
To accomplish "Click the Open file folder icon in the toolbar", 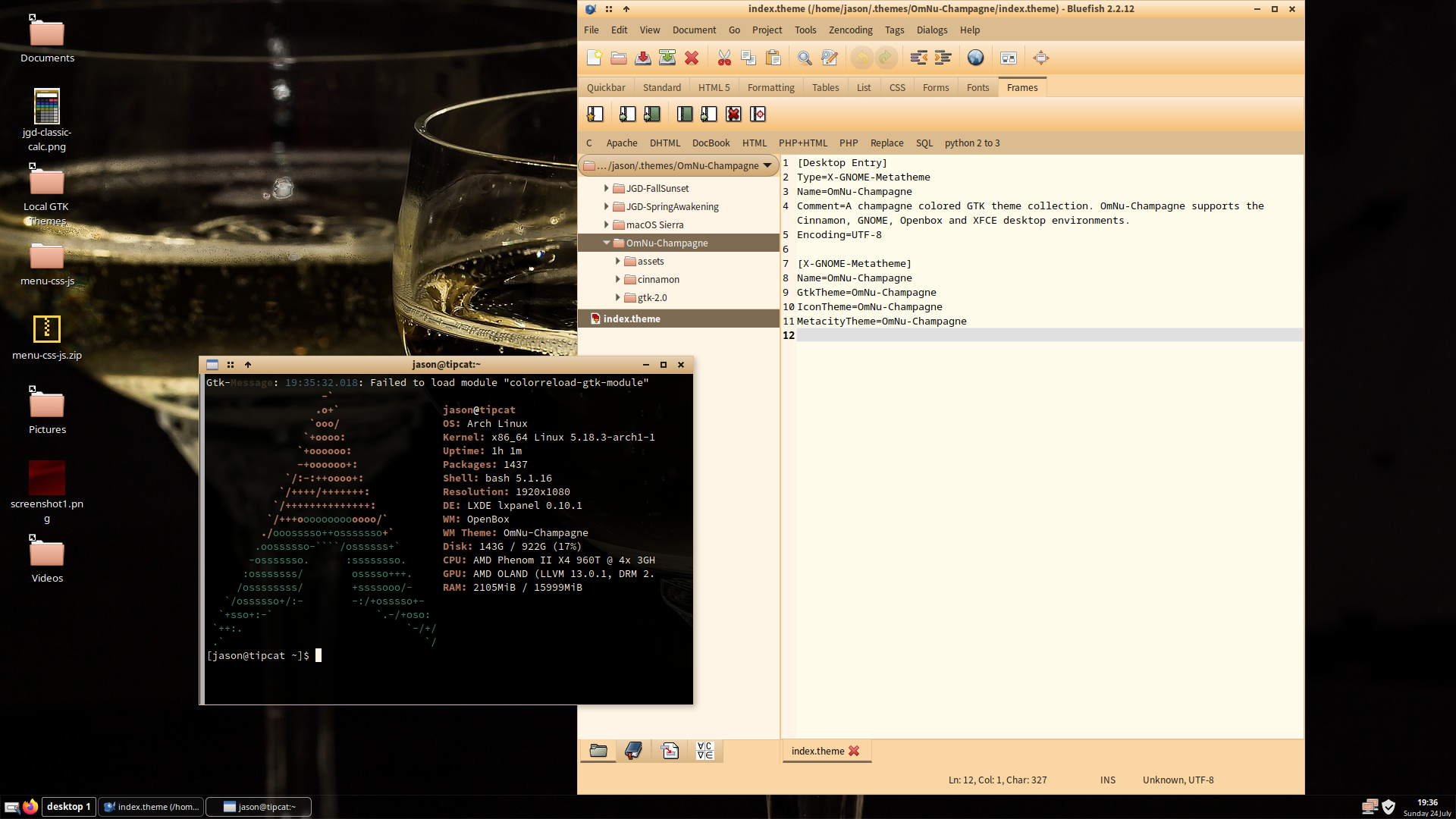I will 619,58.
